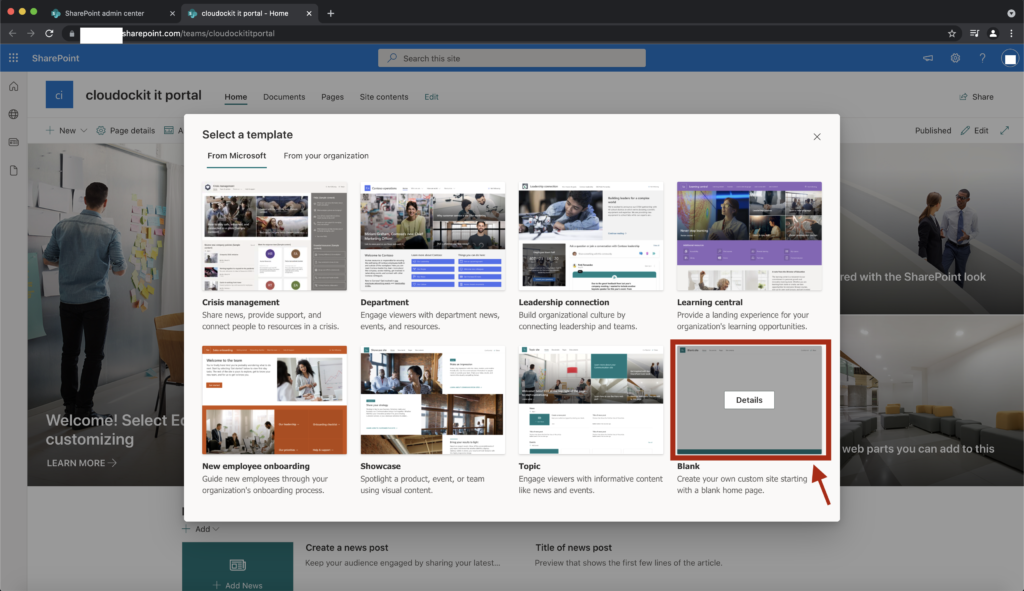Click the SharePoint settings gear icon
The image size is (1024, 591).
[x=955, y=58]
